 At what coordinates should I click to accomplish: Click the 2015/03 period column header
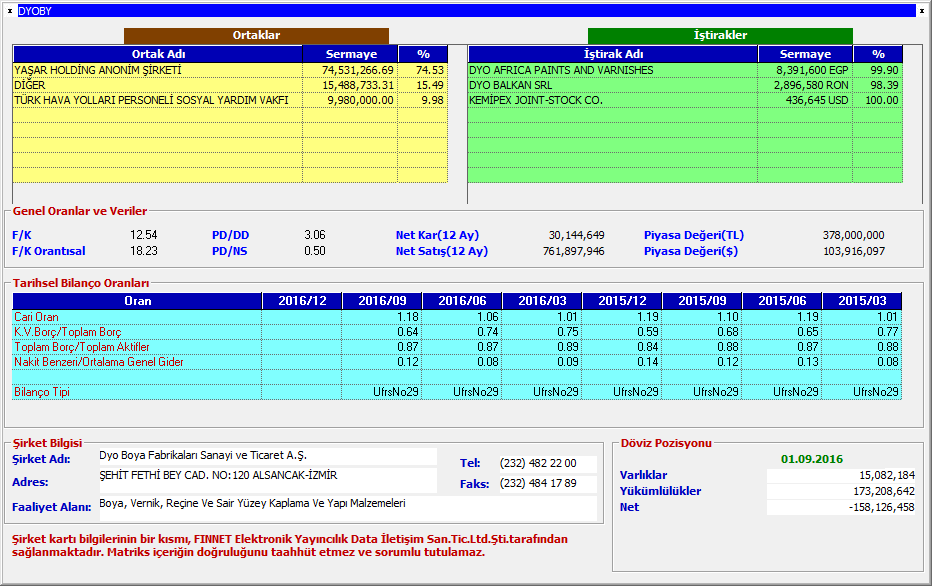point(862,301)
